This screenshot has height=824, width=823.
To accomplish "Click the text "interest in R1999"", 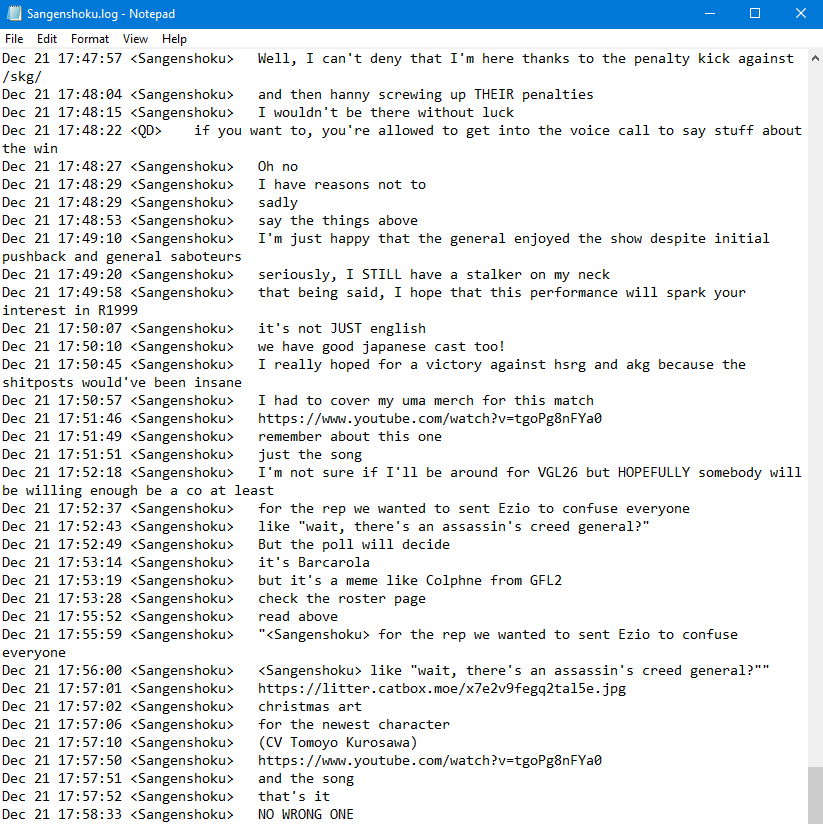I will tap(70, 311).
